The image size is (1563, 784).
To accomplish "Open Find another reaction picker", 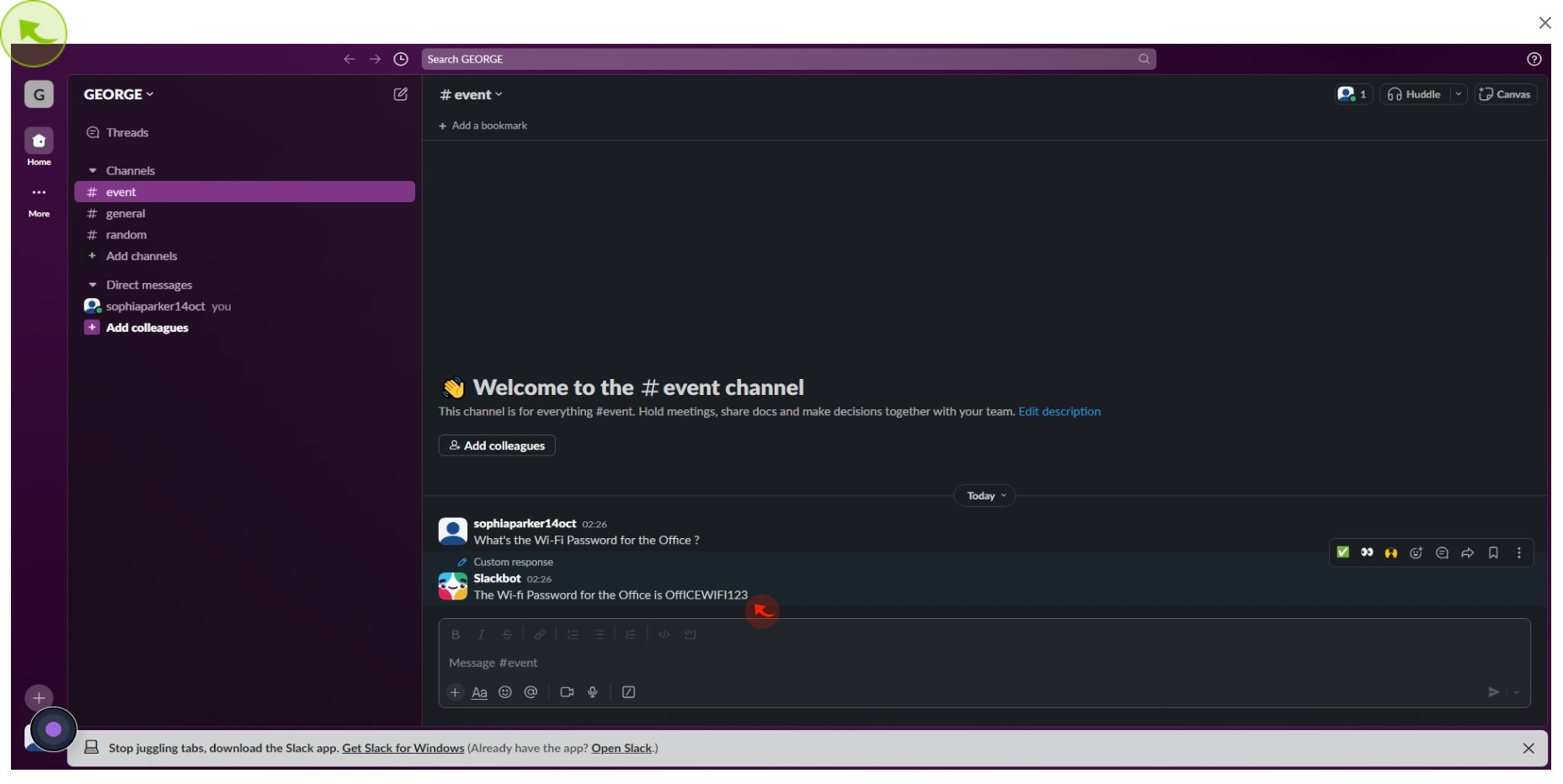I will click(x=1416, y=552).
